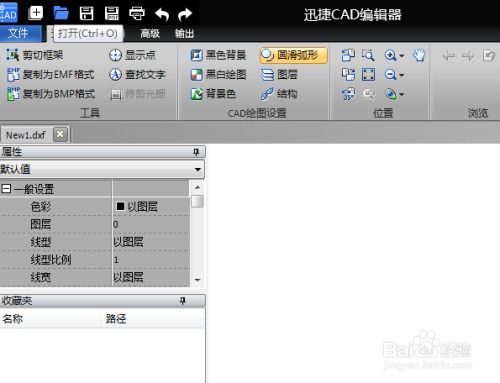Image resolution: width=500 pixels, height=383 pixels.
Task: Edit the 线型比例 value field 1
Action: (x=151, y=260)
